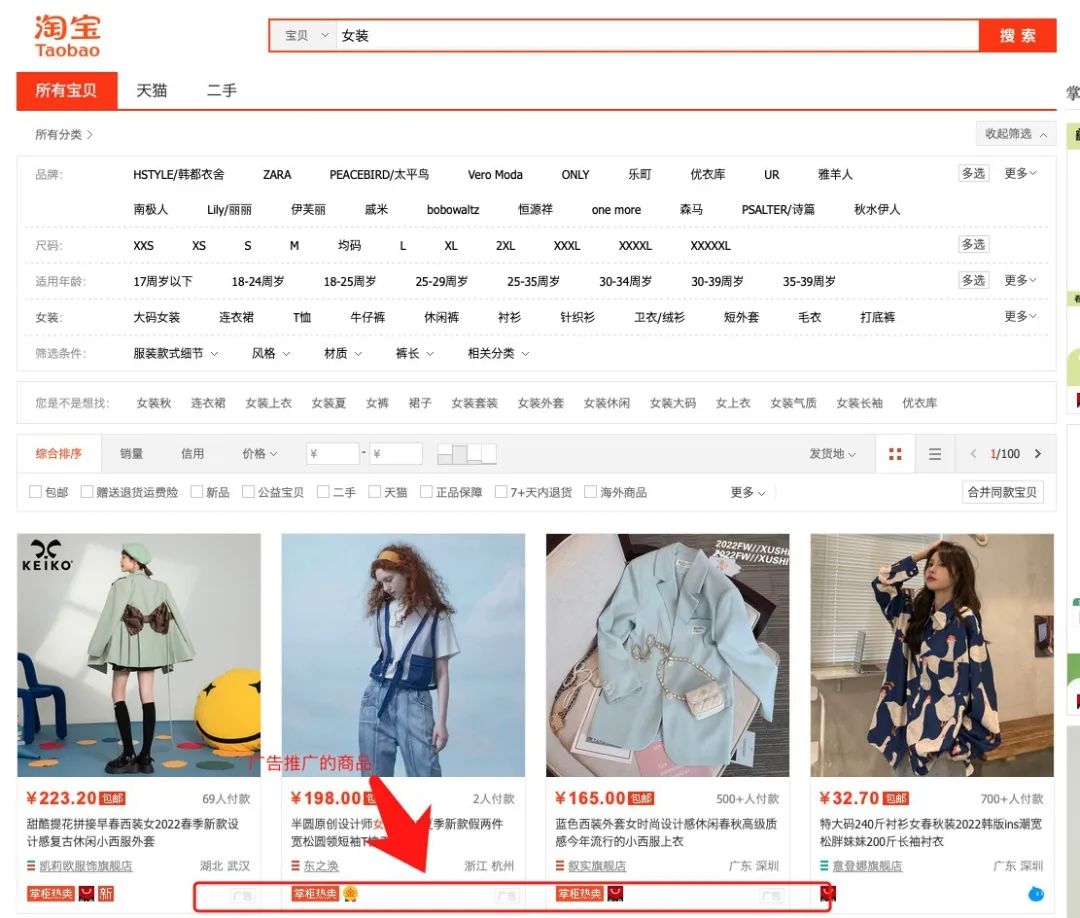The width and height of the screenshot is (1080, 918).
Task: Collapse filters with 收起筛选
Action: [x=1016, y=134]
